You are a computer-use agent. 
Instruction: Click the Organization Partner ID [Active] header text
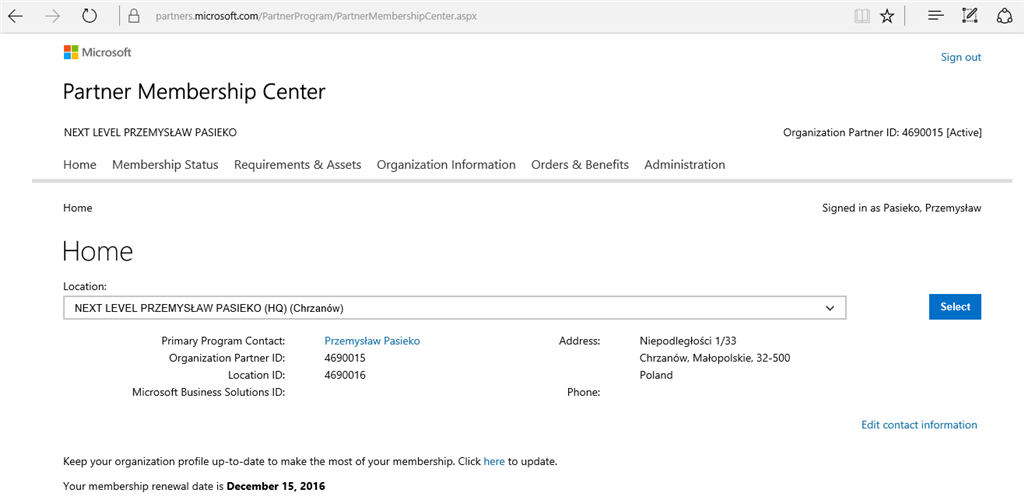pos(882,133)
